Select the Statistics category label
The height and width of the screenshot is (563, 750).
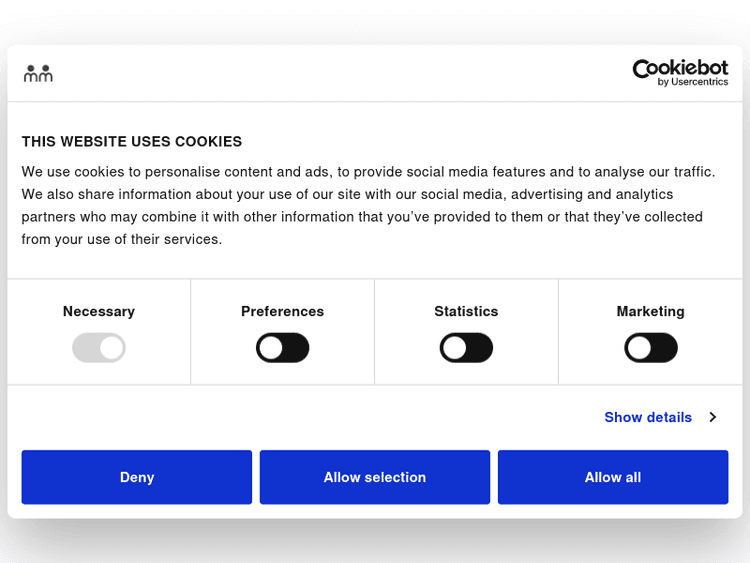[x=466, y=311]
